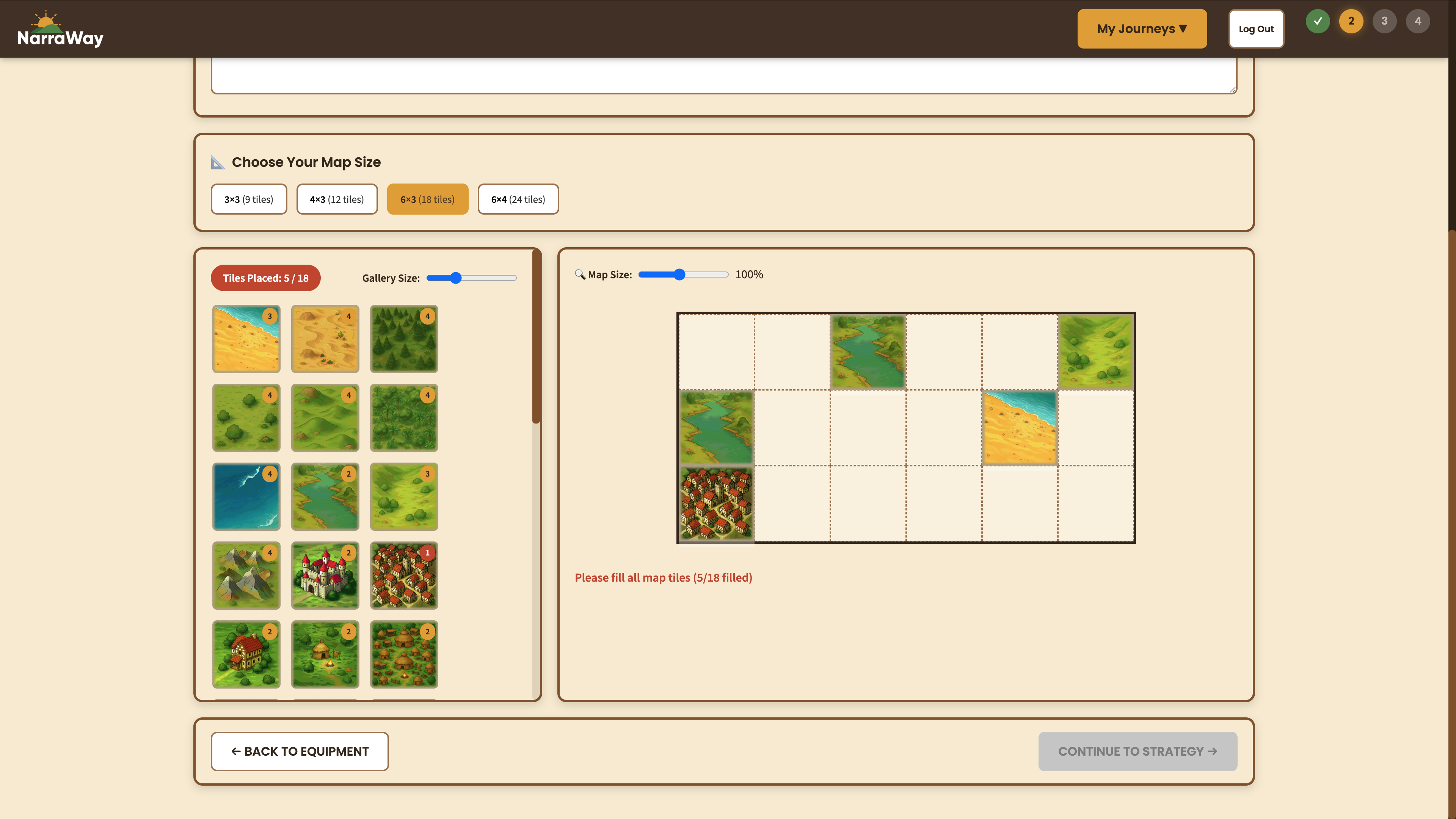The image size is (1456, 819).
Task: Click the magnifying glass beside Map Size
Action: [x=580, y=275]
